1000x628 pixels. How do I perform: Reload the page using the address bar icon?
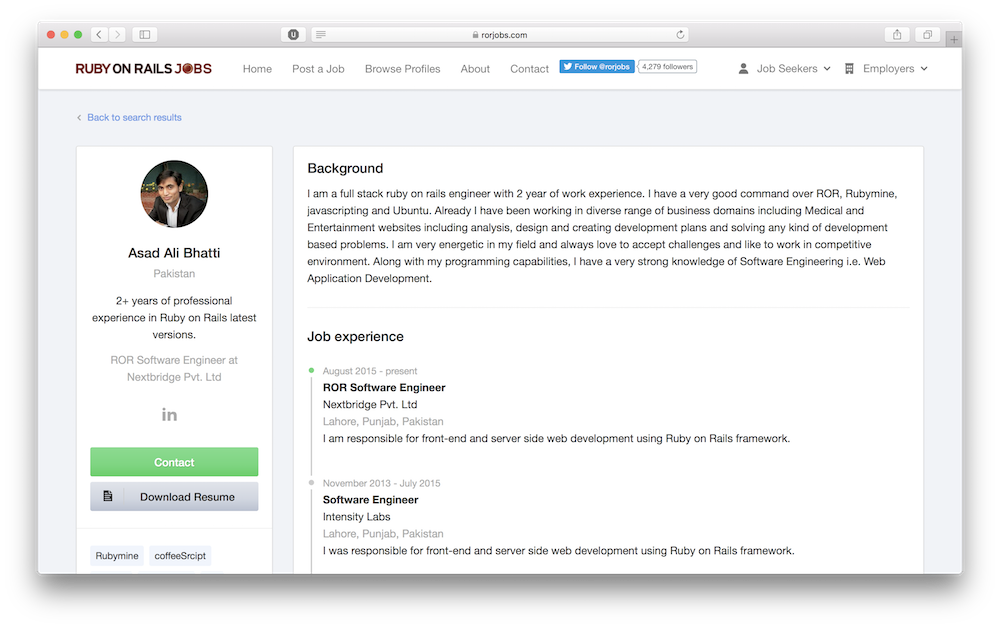coord(680,33)
